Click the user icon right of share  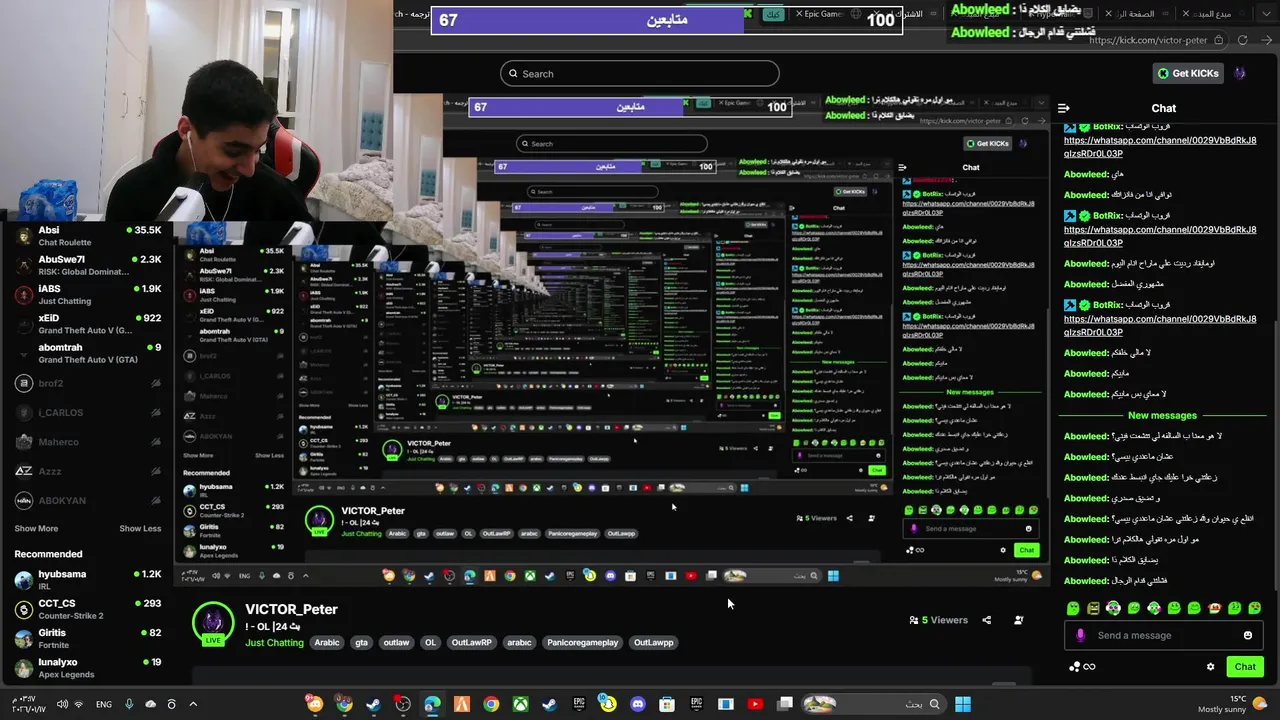1018,620
